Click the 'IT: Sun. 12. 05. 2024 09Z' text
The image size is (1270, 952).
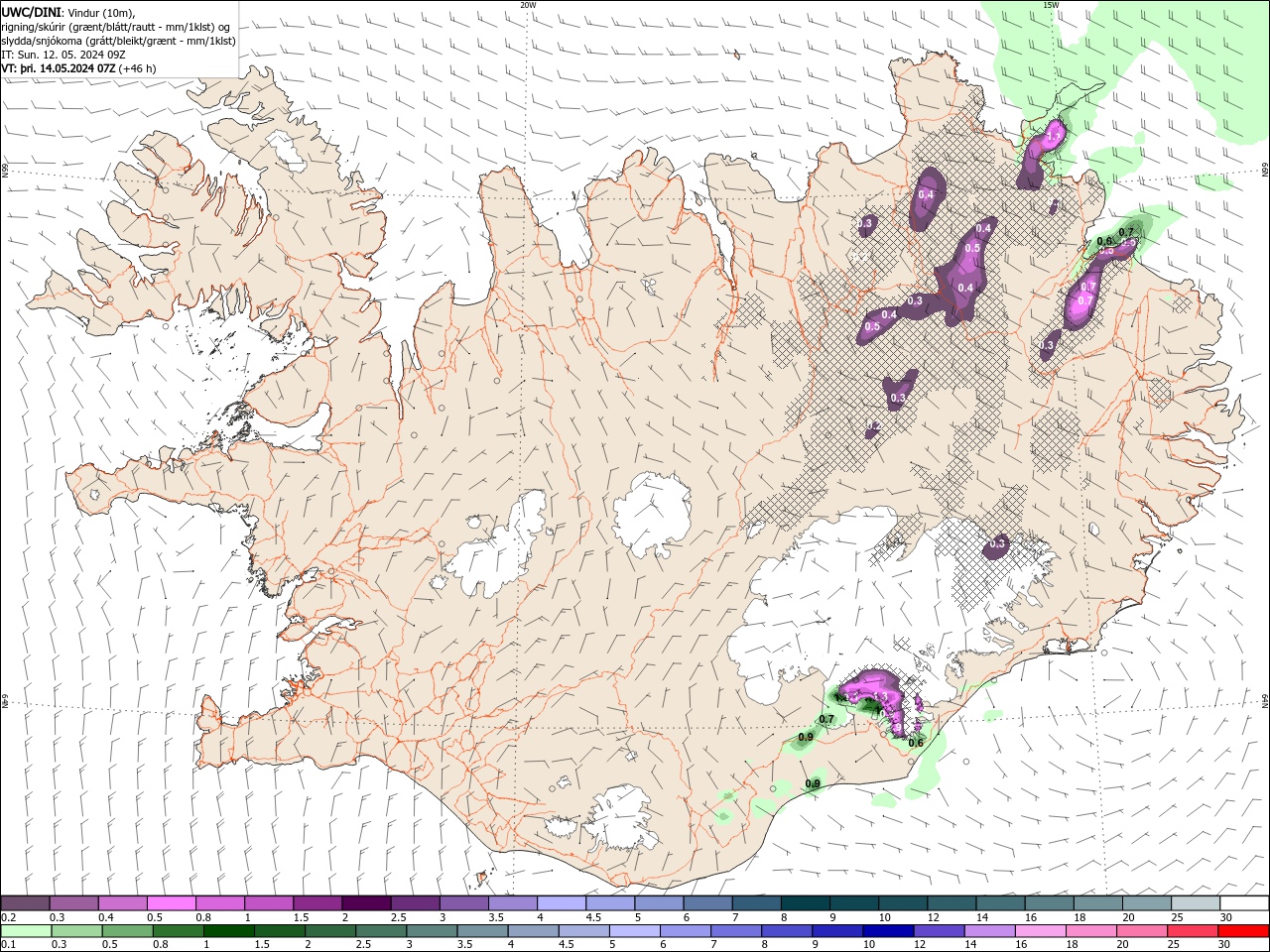pyautogui.click(x=63, y=55)
